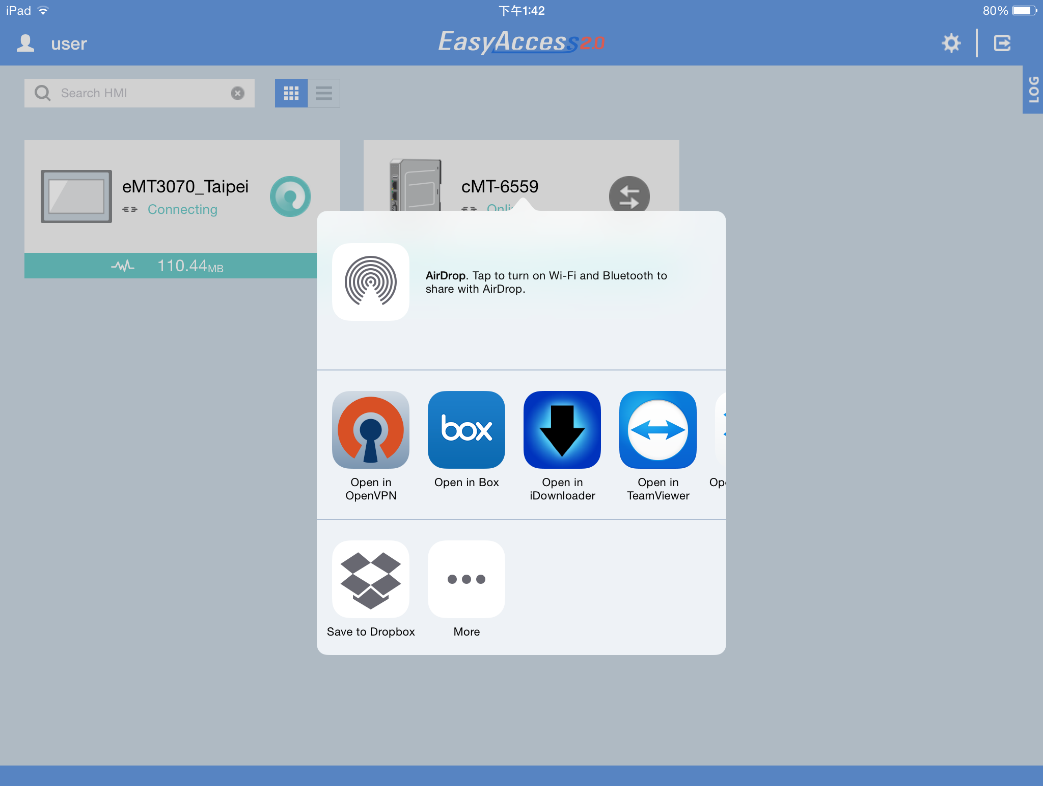Screen dimensions: 1043x786
Task: Tap the status bar clock
Action: tap(522, 11)
